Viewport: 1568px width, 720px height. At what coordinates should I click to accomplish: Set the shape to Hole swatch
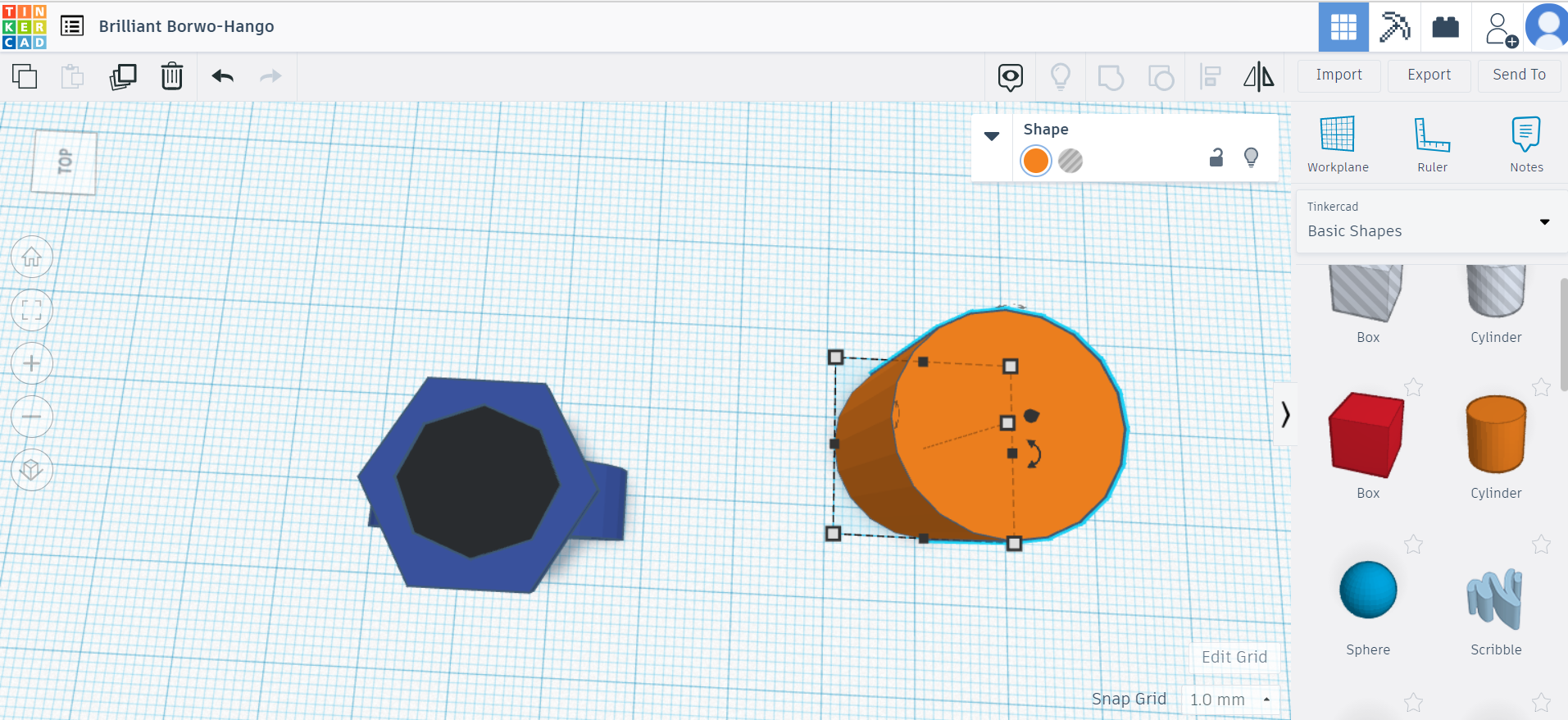1070,161
